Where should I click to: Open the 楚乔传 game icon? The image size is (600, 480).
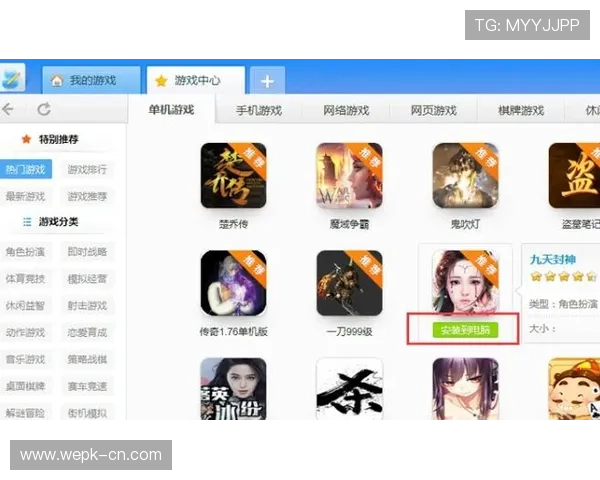tap(233, 176)
